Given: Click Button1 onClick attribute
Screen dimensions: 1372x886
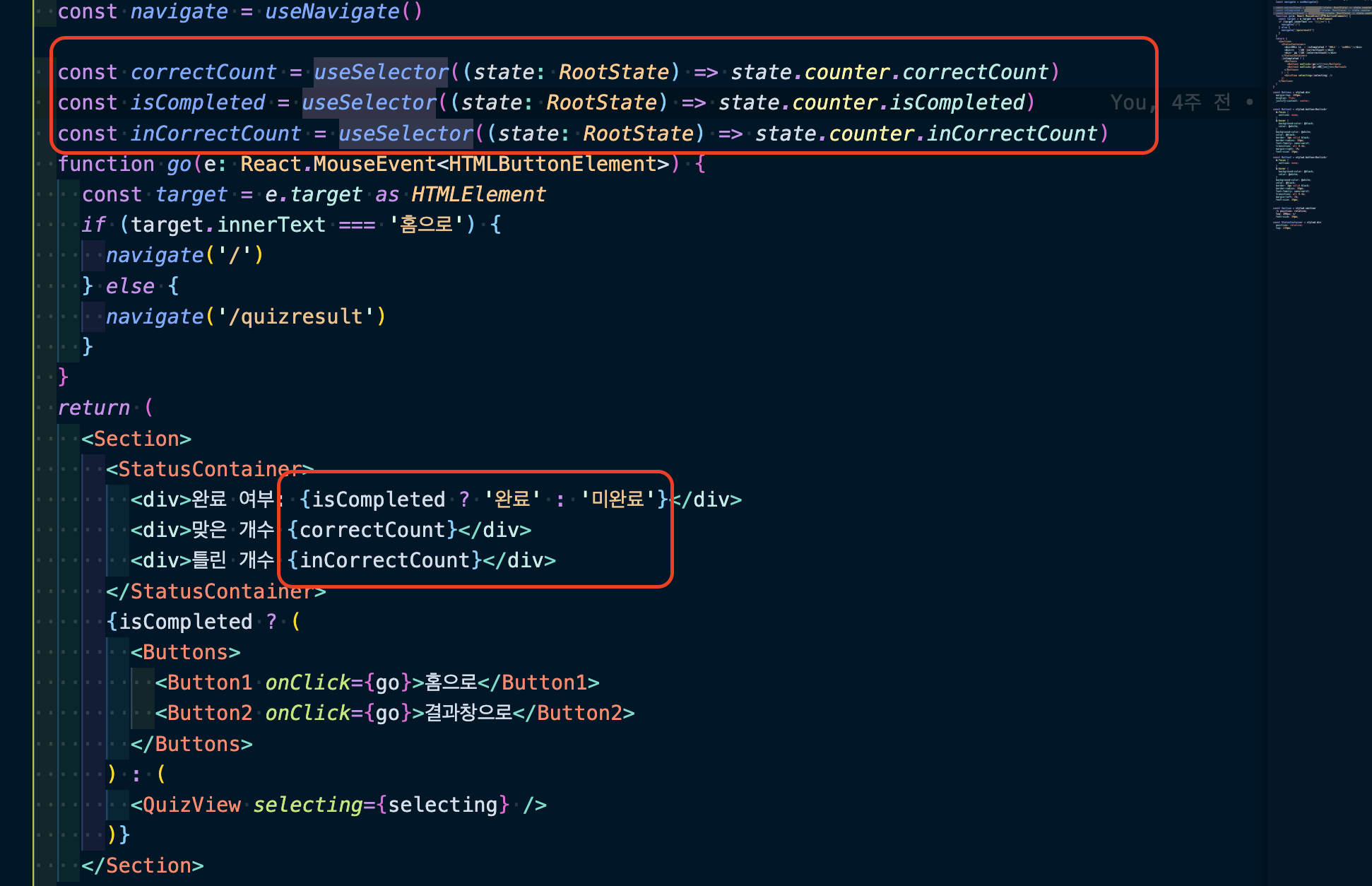Looking at the screenshot, I should tap(308, 683).
